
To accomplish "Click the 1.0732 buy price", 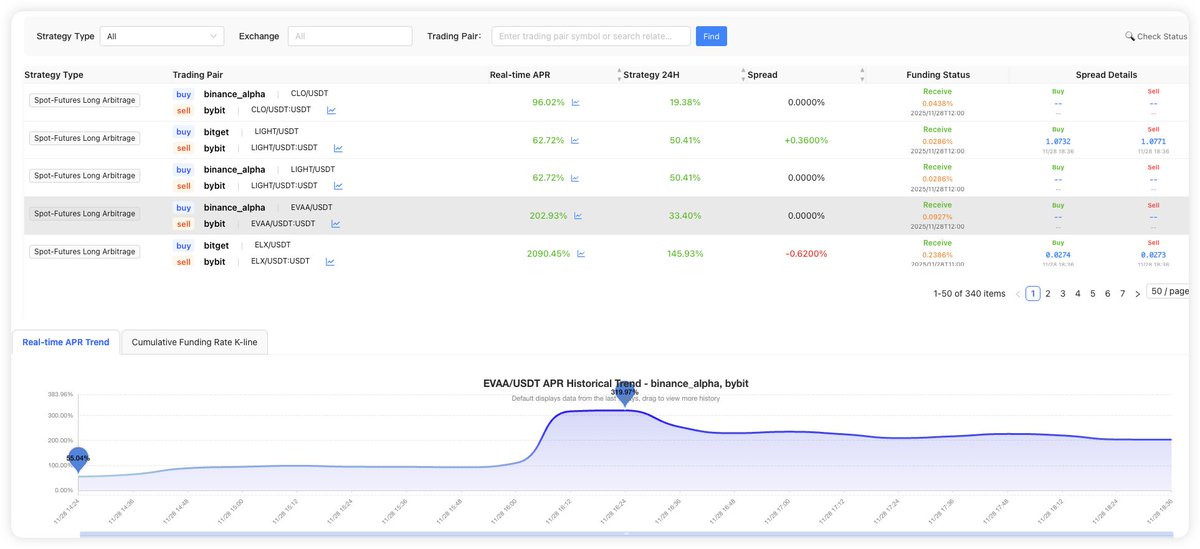I will [x=1058, y=142].
